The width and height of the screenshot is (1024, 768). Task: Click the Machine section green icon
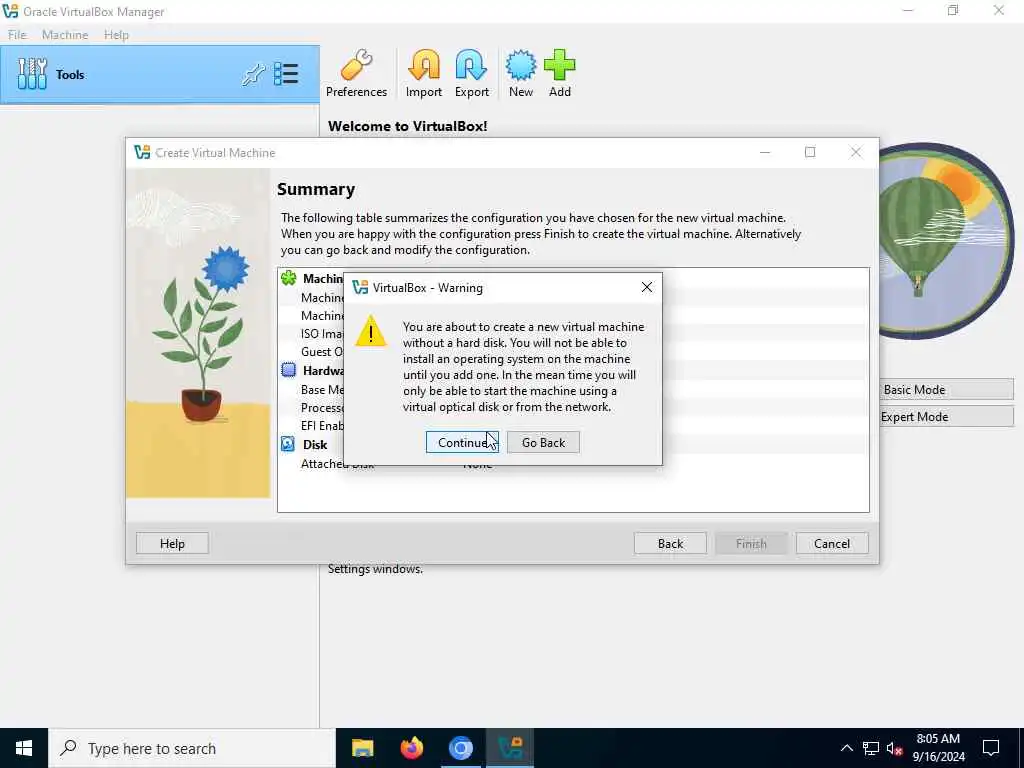coord(288,278)
